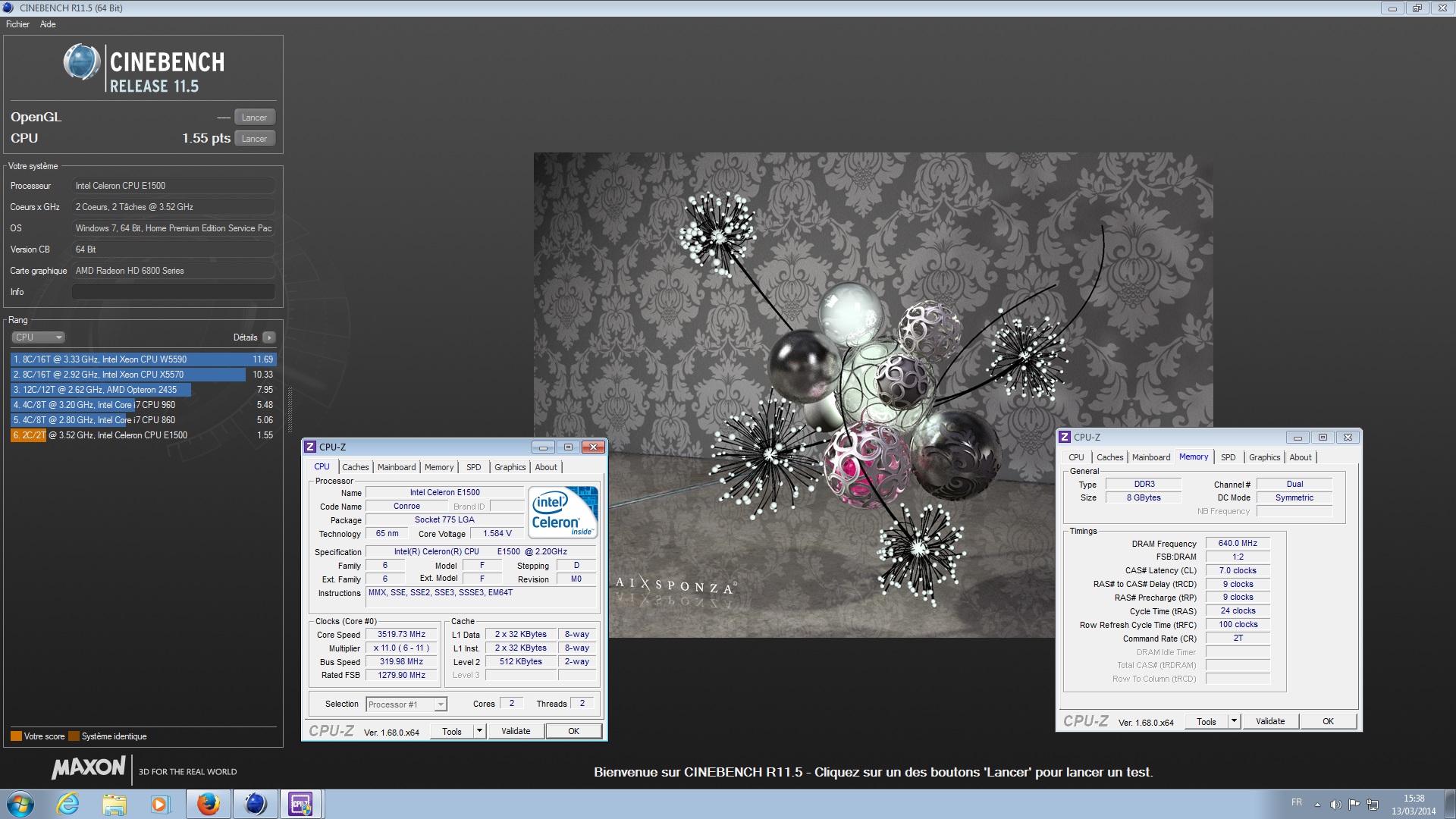1456x819 pixels.
Task: Select the Core i7 960 ranking row
Action: coord(143,405)
